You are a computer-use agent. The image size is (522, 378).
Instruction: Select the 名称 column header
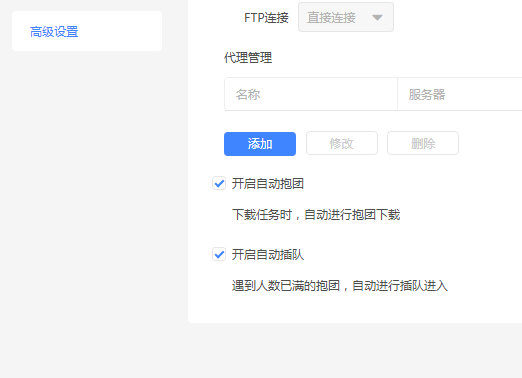pyautogui.click(x=311, y=94)
